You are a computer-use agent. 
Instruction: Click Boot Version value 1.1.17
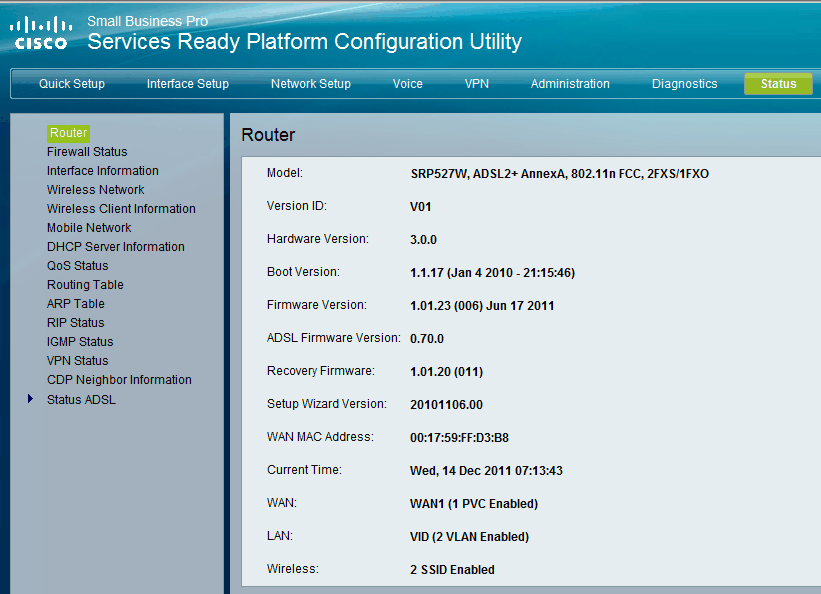pyautogui.click(x=492, y=273)
